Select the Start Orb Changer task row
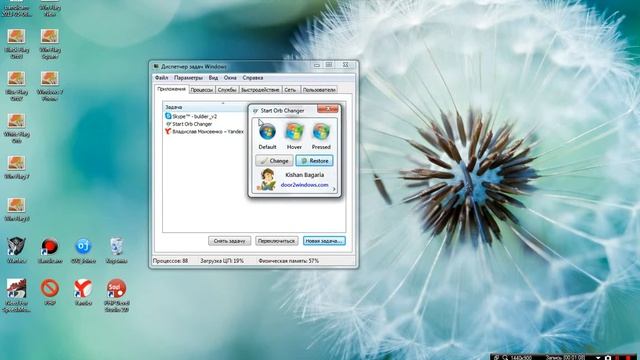Image resolution: width=640 pixels, height=360 pixels. pos(205,124)
